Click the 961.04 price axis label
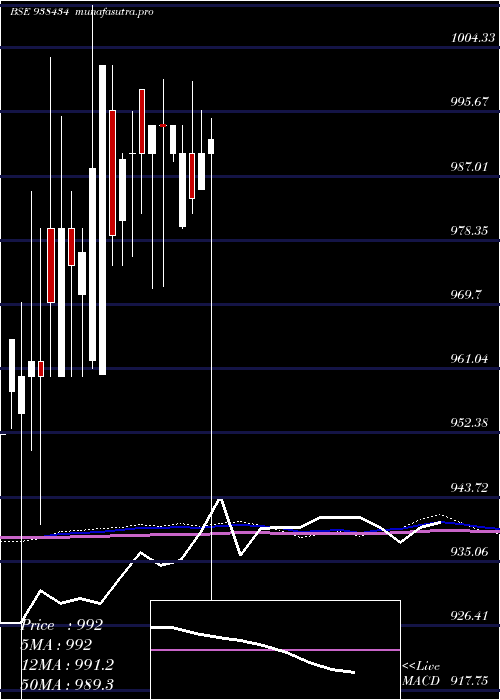The width and height of the screenshot is (500, 700). (x=468, y=358)
